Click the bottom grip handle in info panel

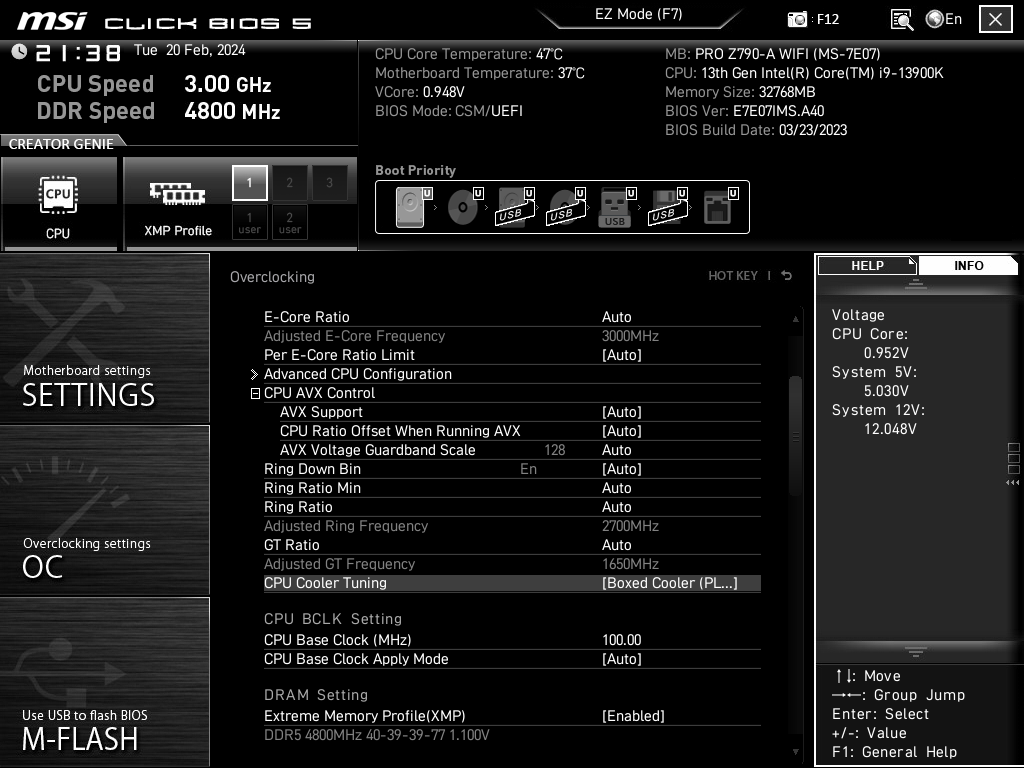916,652
